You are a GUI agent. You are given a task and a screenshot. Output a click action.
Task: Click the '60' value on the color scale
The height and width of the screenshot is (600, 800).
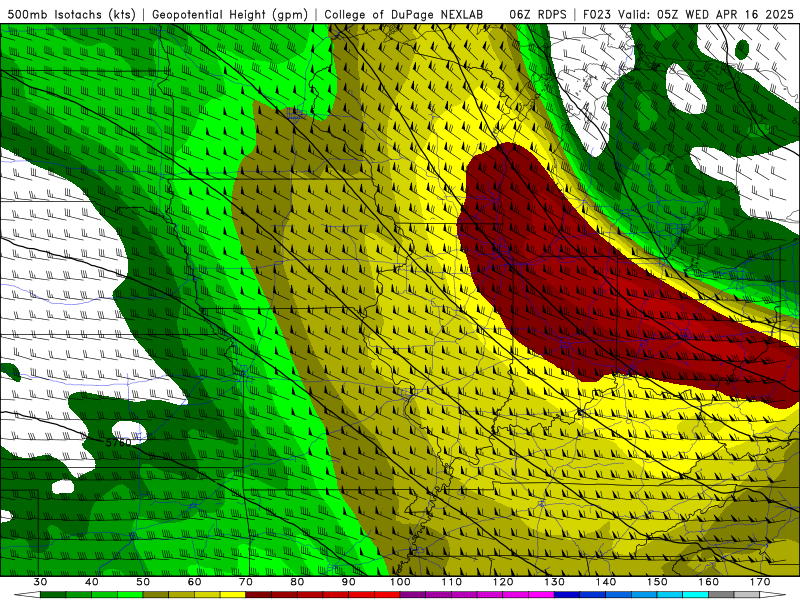pyautogui.click(x=194, y=582)
